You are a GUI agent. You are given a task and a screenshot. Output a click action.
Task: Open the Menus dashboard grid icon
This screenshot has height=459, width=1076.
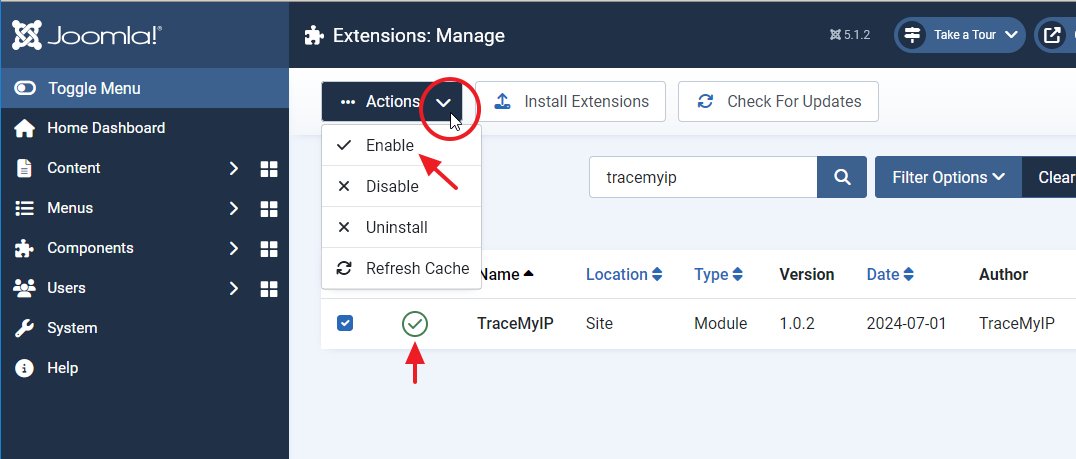pos(268,208)
